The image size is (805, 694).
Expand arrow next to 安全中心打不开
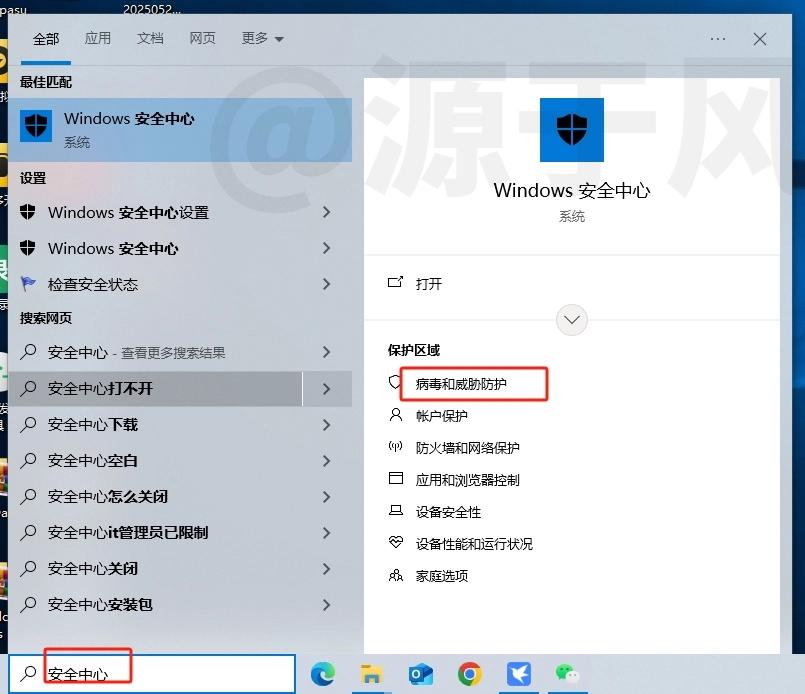tap(326, 389)
